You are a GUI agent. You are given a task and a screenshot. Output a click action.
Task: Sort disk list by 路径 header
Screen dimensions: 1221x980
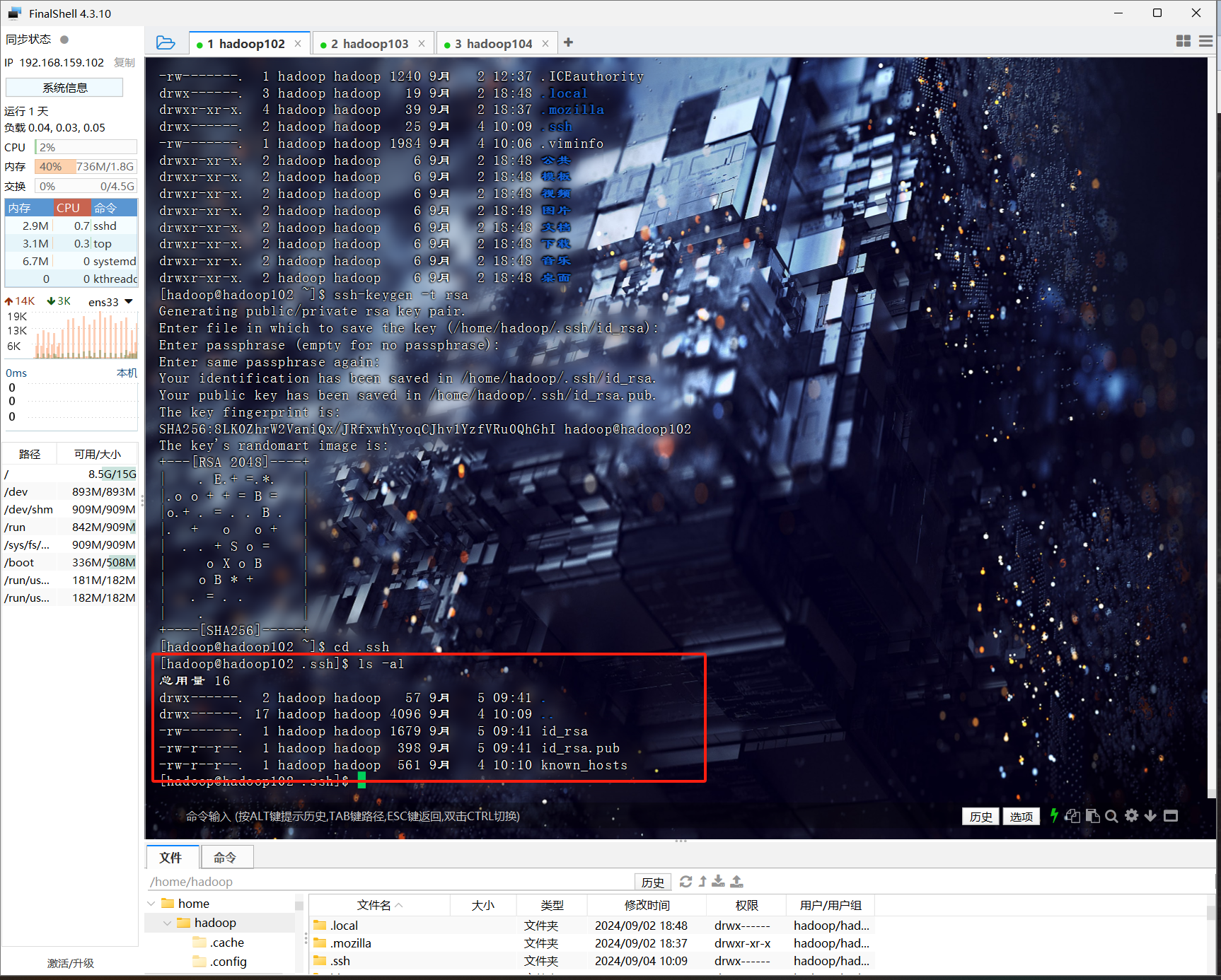pyautogui.click(x=30, y=454)
